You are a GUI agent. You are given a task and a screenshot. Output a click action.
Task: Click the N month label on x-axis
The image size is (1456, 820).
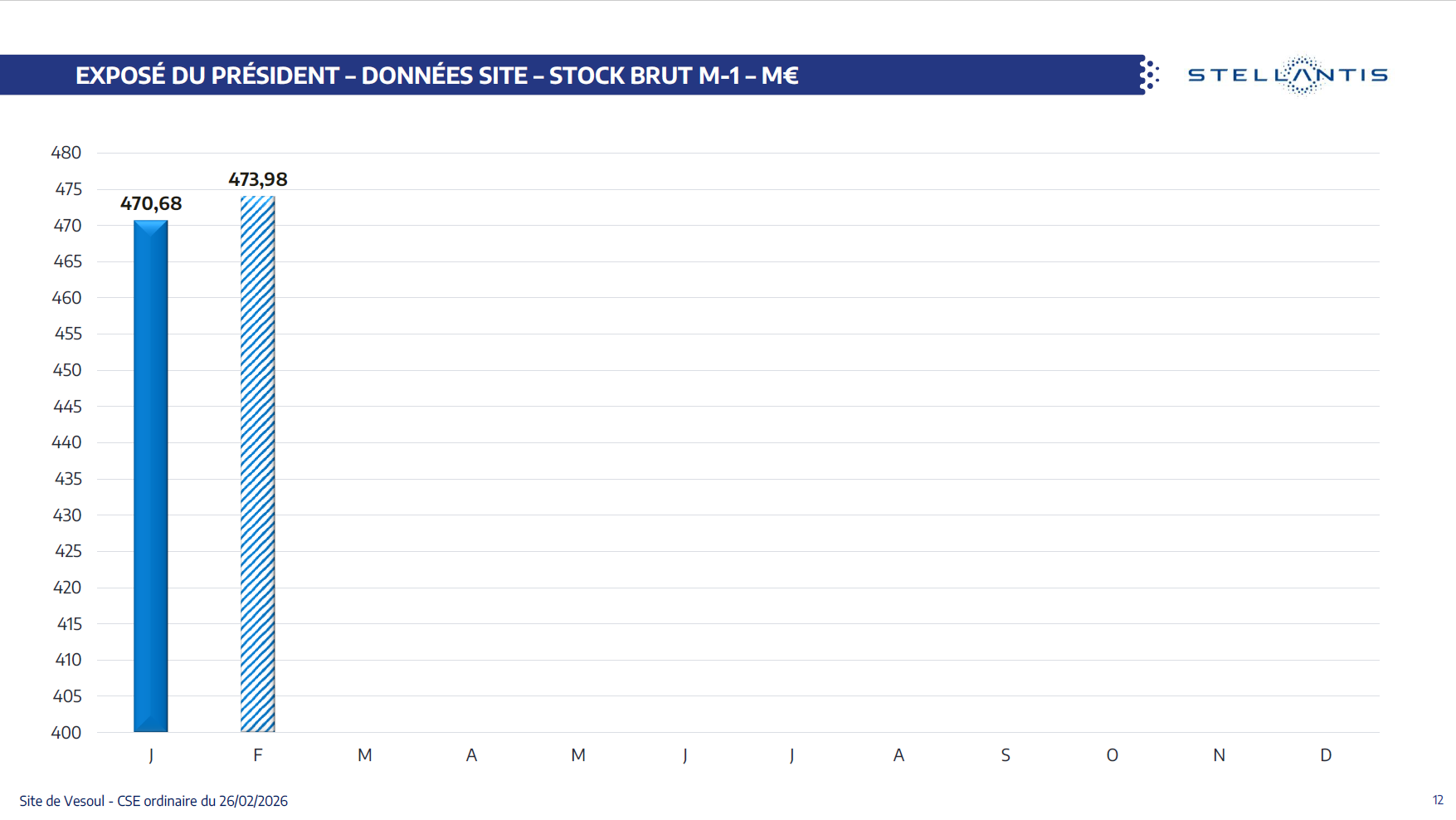coord(1219,755)
